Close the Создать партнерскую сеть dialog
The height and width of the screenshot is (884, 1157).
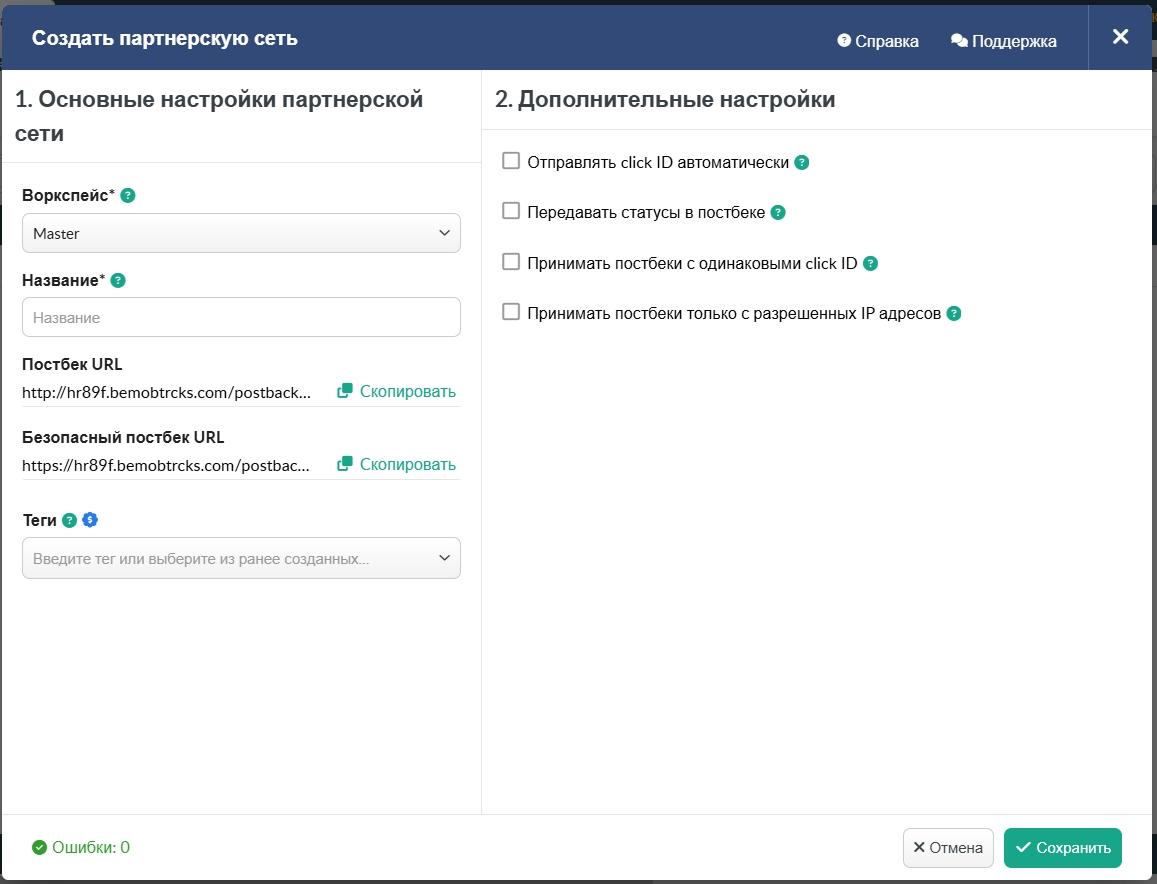pos(1120,37)
